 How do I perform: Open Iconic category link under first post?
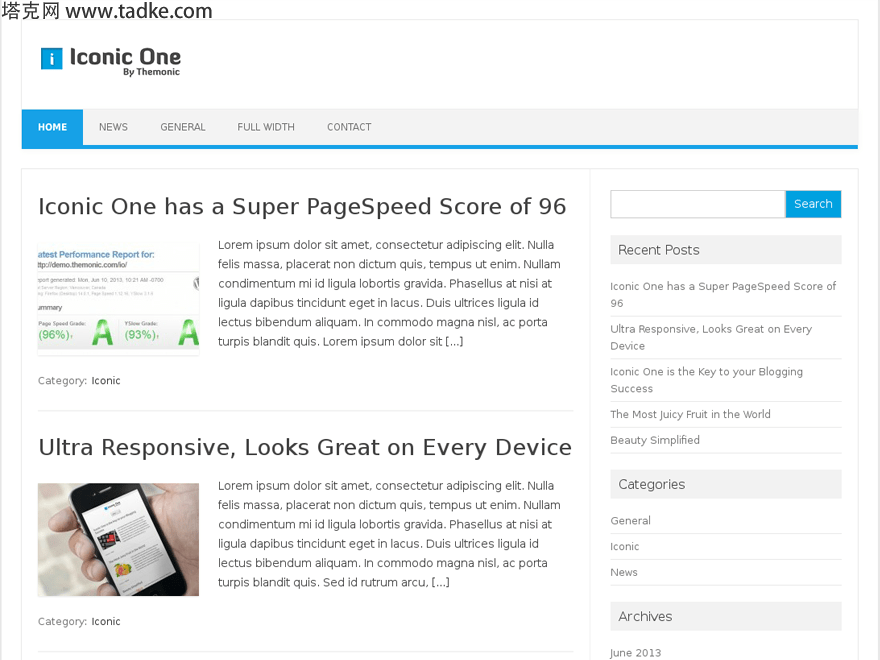pos(106,381)
